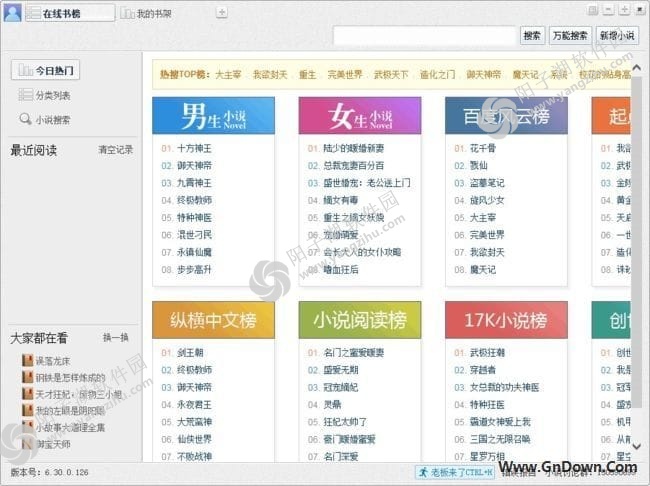The height and width of the screenshot is (486, 650).
Task: Click book icon next to 小故事大道理全集
Action: tap(27, 426)
